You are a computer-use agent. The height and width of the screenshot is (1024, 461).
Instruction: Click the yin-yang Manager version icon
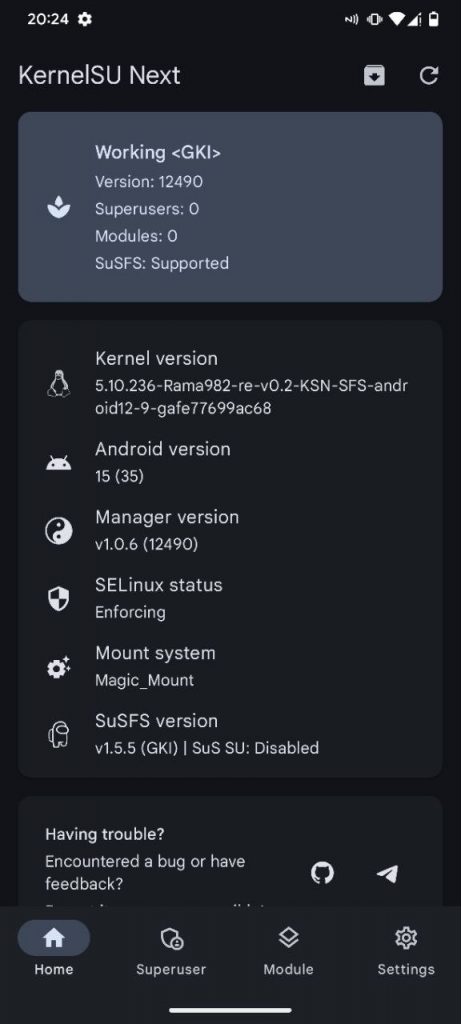tap(59, 530)
